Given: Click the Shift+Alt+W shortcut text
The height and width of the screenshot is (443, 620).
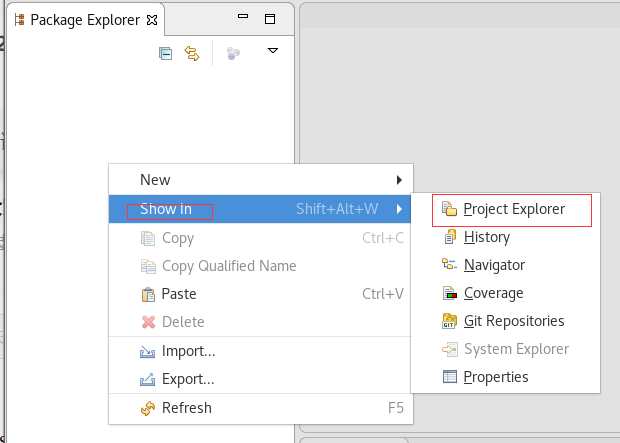Looking at the screenshot, I should click(337, 209).
